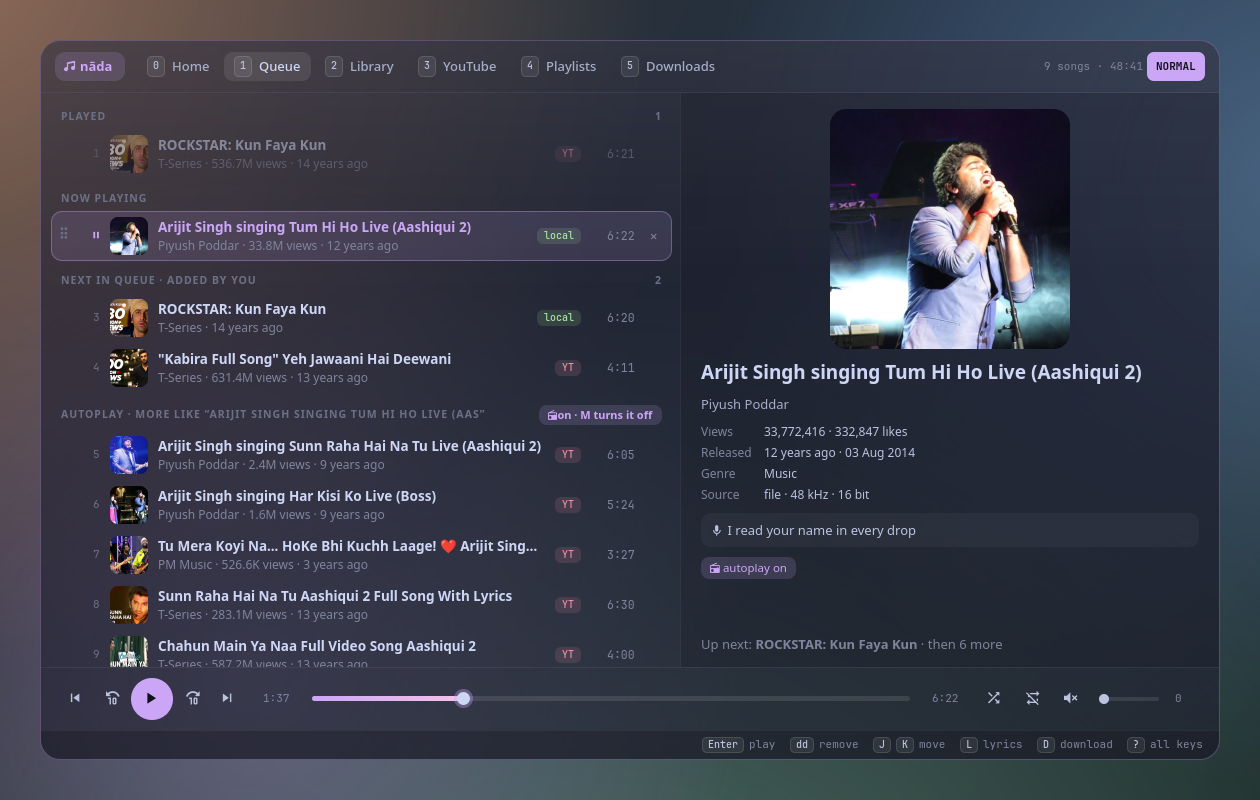This screenshot has width=1260, height=800.
Task: Select Sunn Raha Hai Na Tu Aashiqui 2 Lyrics
Action: (361, 605)
